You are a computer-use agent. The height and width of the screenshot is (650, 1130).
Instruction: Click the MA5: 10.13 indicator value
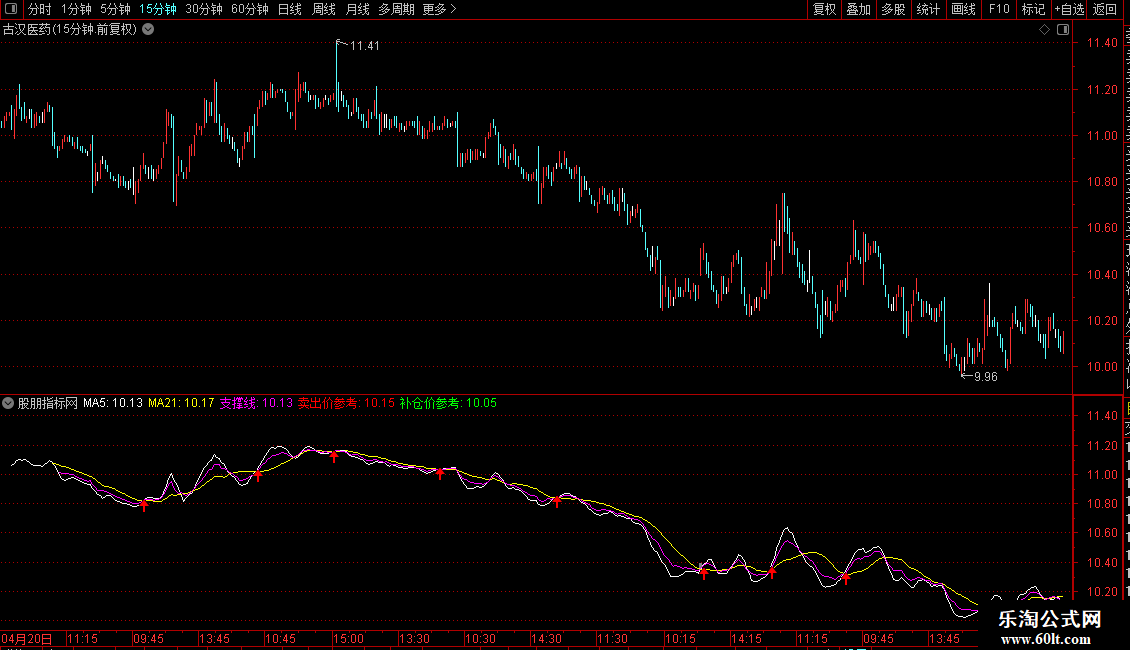(113, 404)
